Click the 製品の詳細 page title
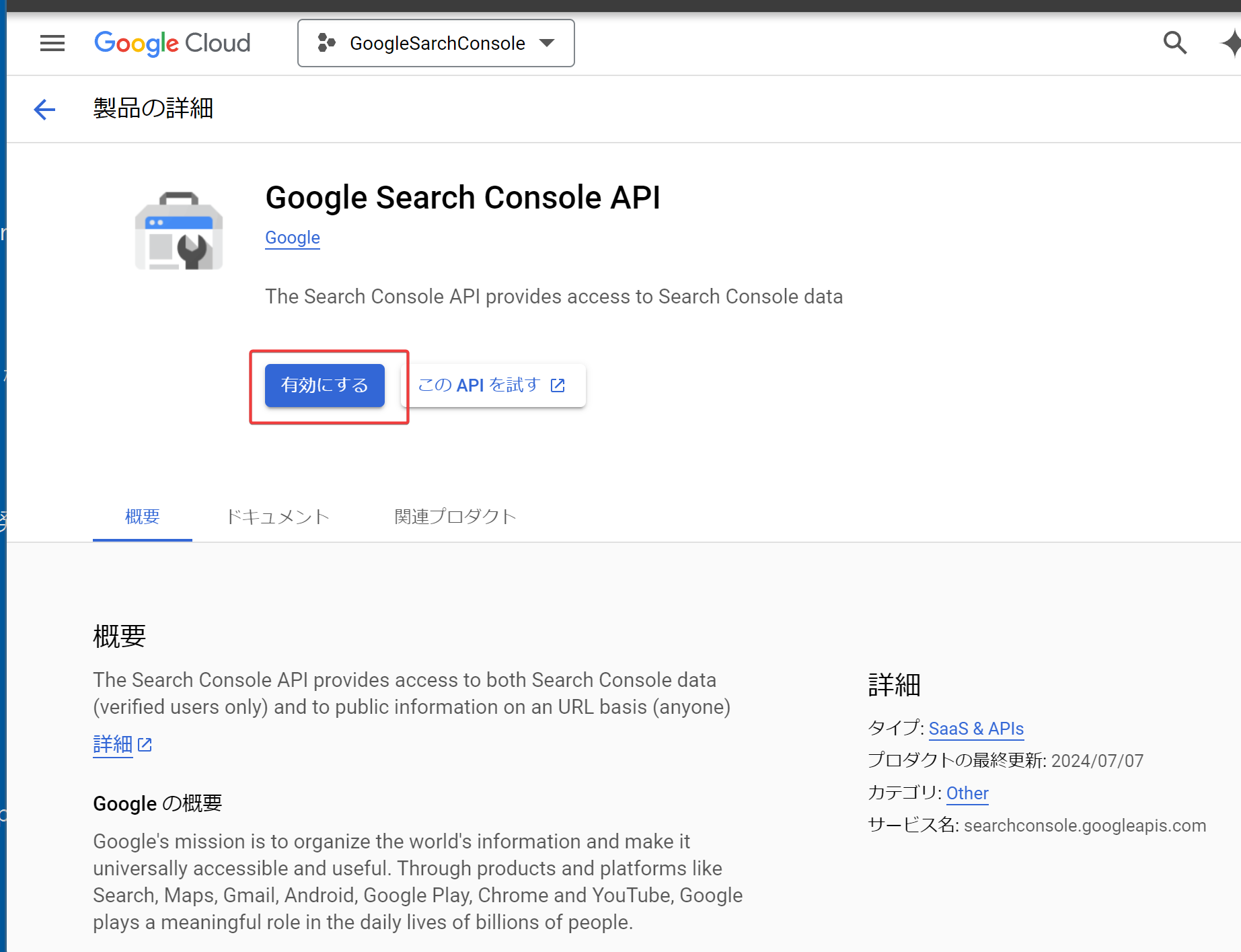 (x=153, y=108)
